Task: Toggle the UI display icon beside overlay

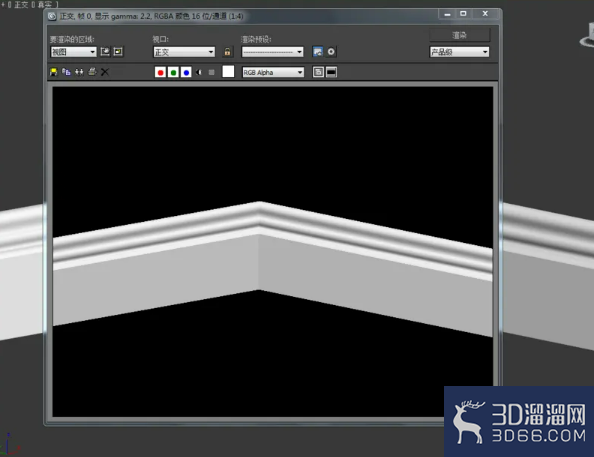Action: pyautogui.click(x=331, y=72)
